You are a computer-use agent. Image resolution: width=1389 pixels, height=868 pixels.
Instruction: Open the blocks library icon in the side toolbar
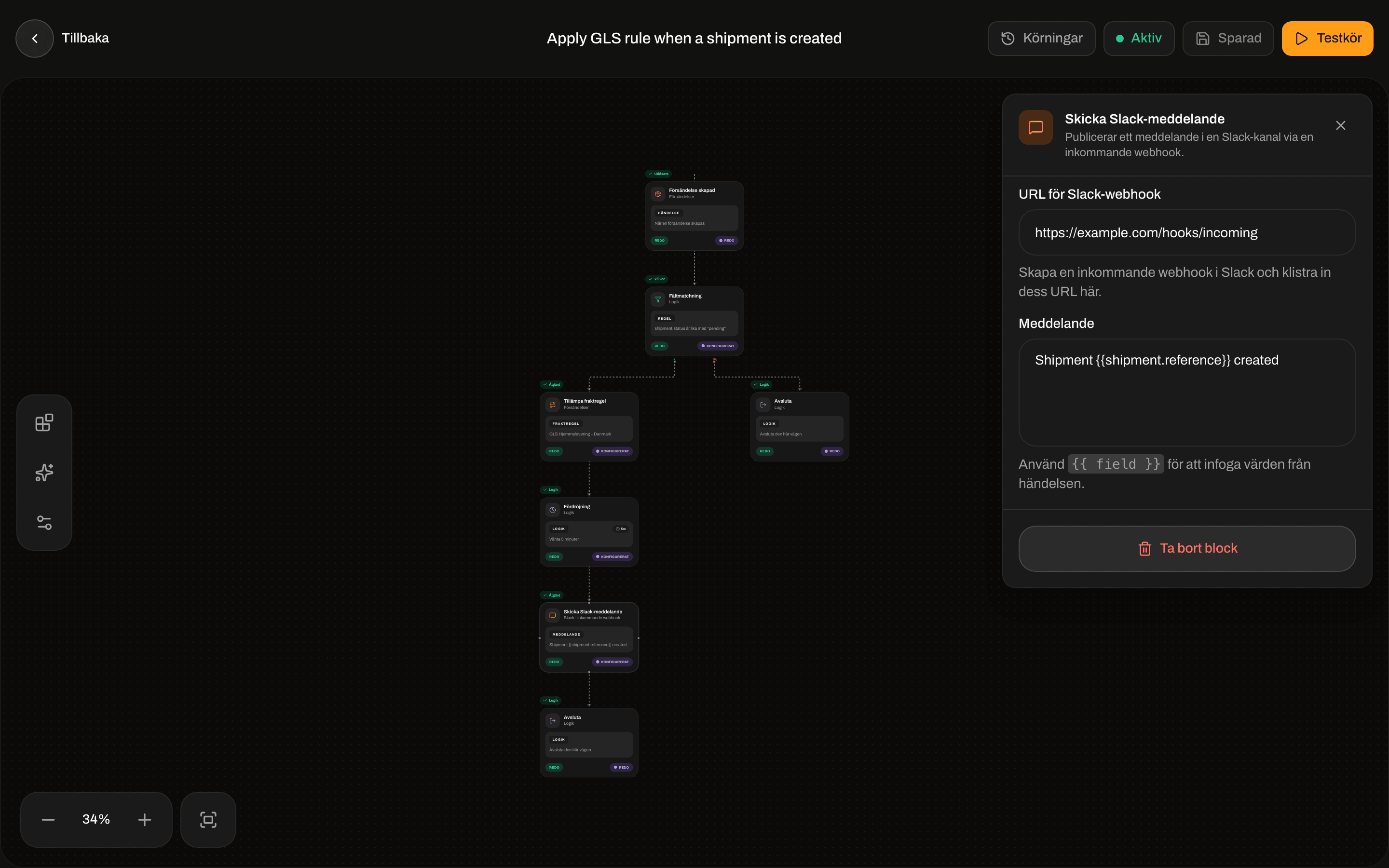pyautogui.click(x=44, y=422)
